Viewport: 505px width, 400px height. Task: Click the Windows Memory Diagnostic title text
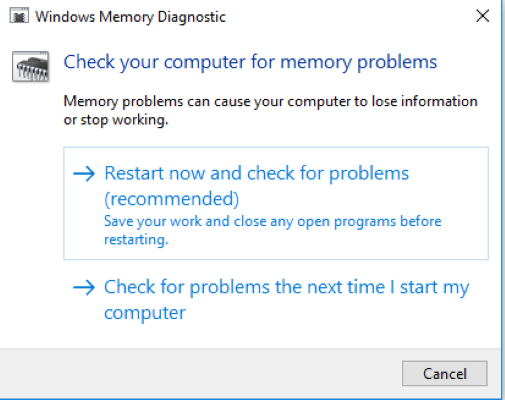coord(130,17)
